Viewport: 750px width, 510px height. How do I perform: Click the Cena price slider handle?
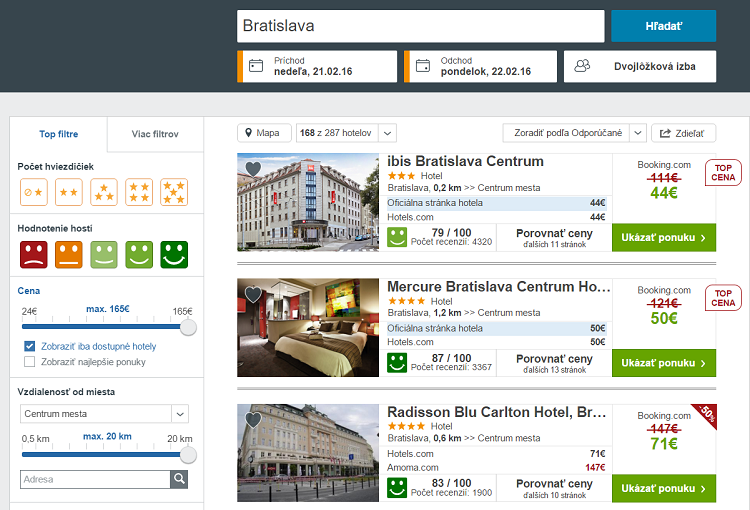(x=188, y=327)
